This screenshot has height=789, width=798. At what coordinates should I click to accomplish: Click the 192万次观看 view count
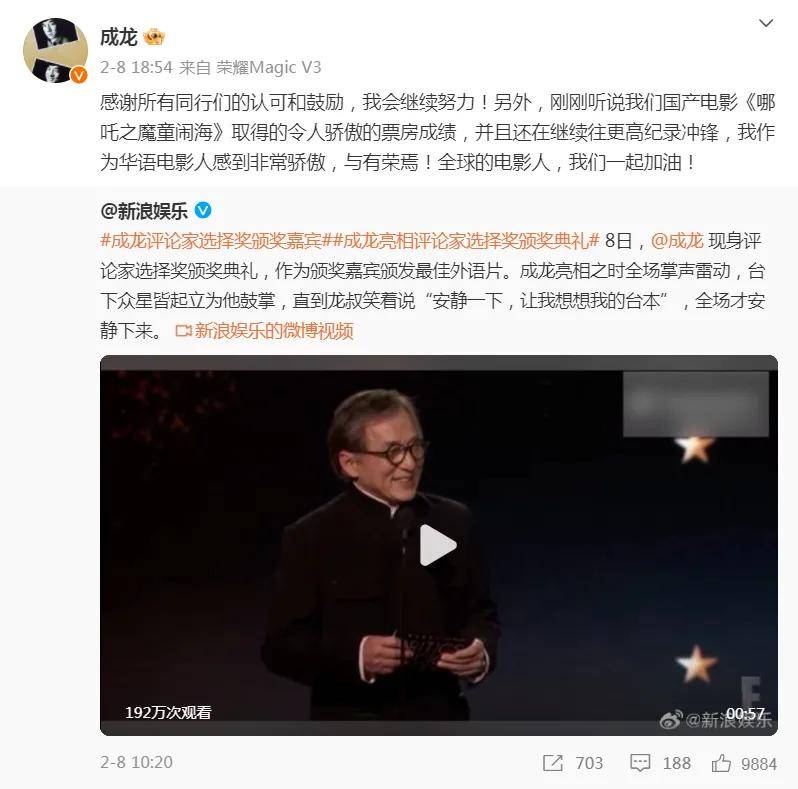click(168, 712)
